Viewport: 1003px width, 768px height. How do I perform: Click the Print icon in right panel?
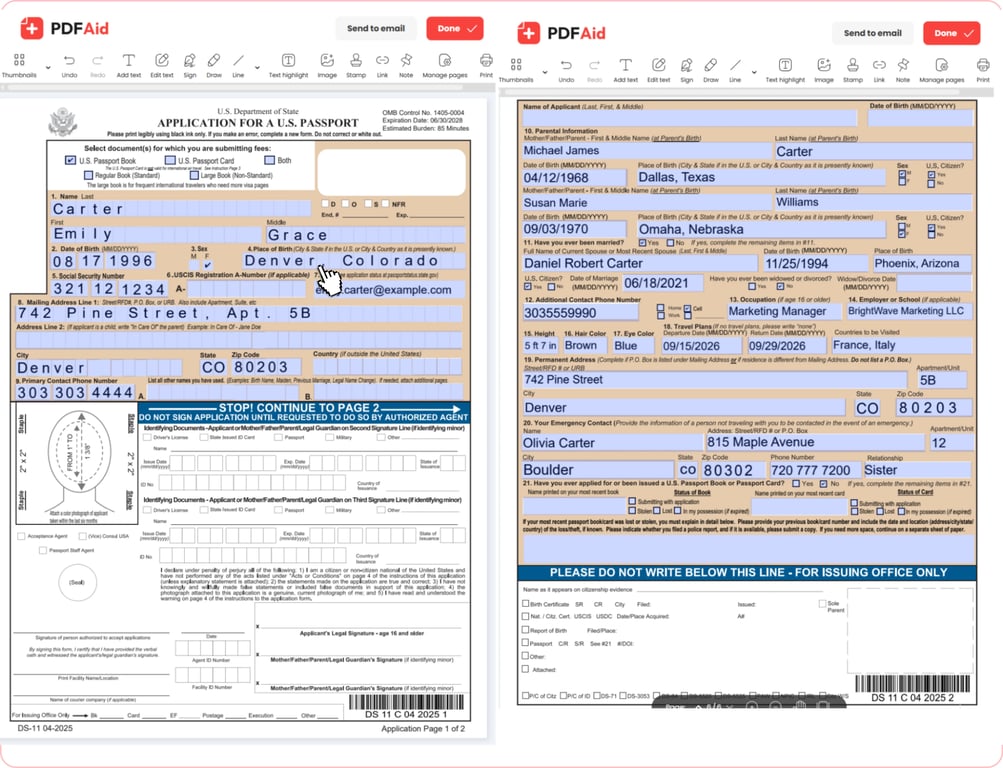point(983,70)
